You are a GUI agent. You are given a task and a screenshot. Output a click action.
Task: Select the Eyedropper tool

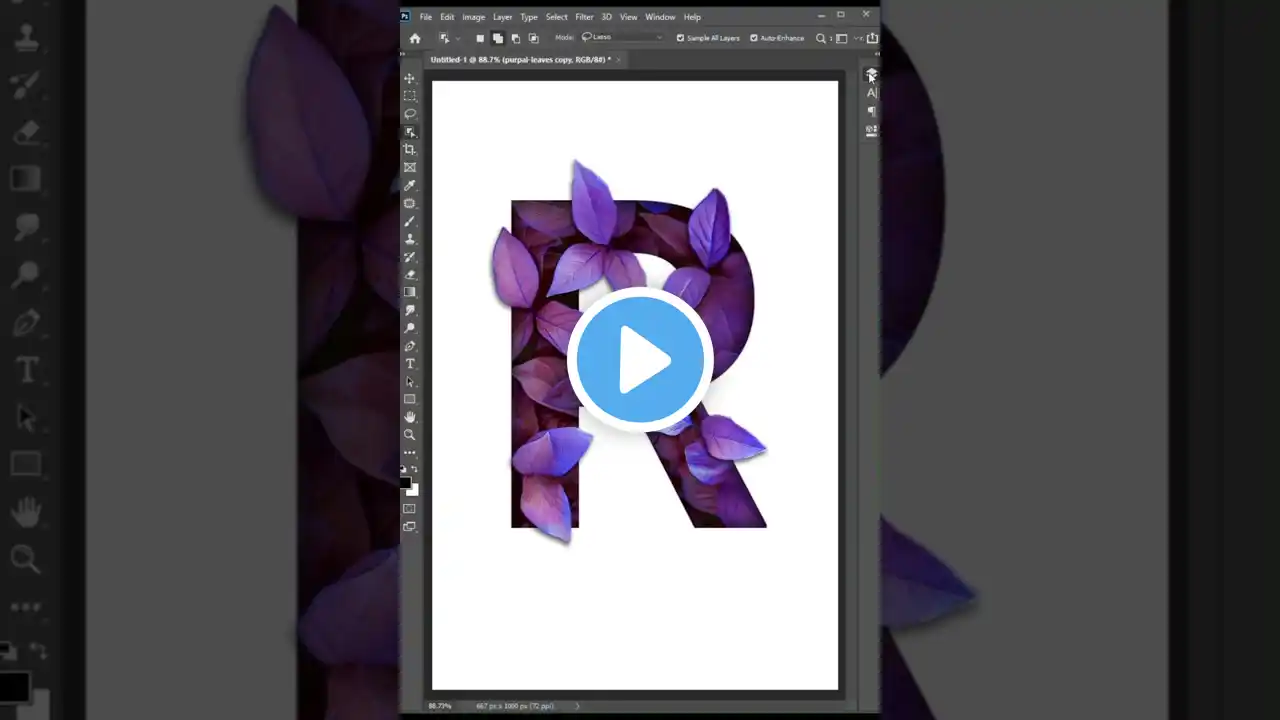click(x=409, y=185)
